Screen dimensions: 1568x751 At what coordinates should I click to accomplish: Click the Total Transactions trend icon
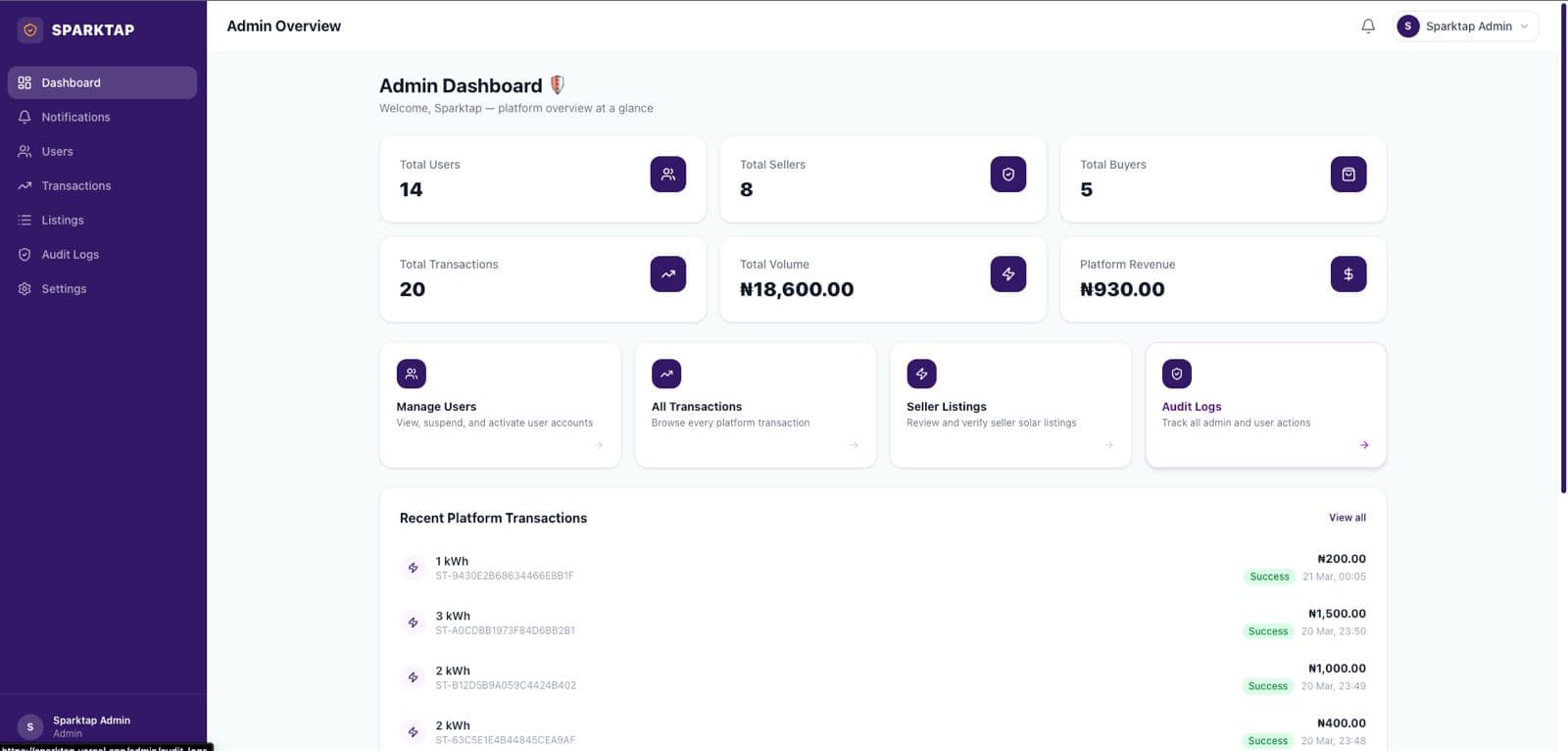pos(668,275)
